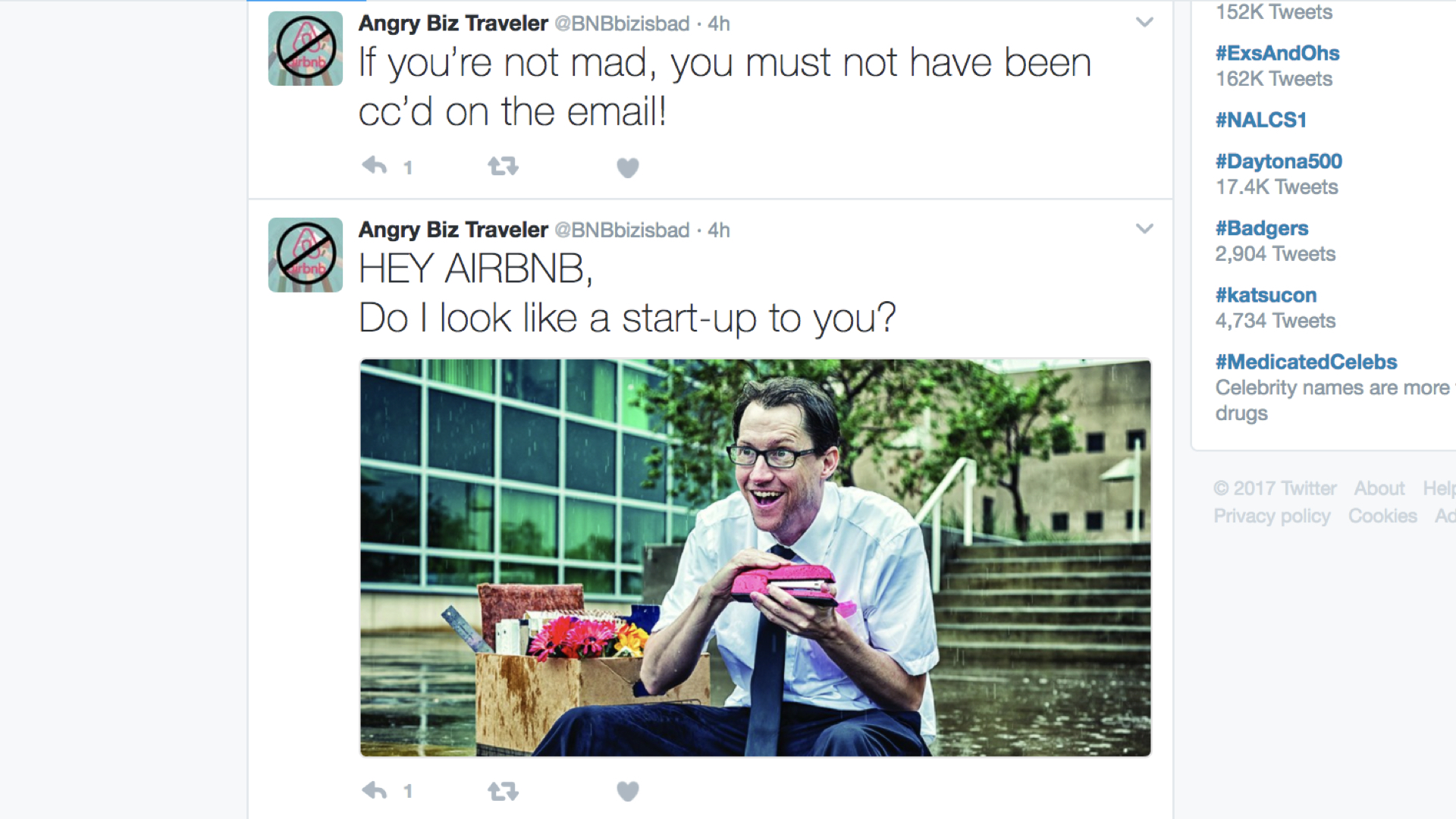Visit the #Badgers trend

pyautogui.click(x=1262, y=228)
